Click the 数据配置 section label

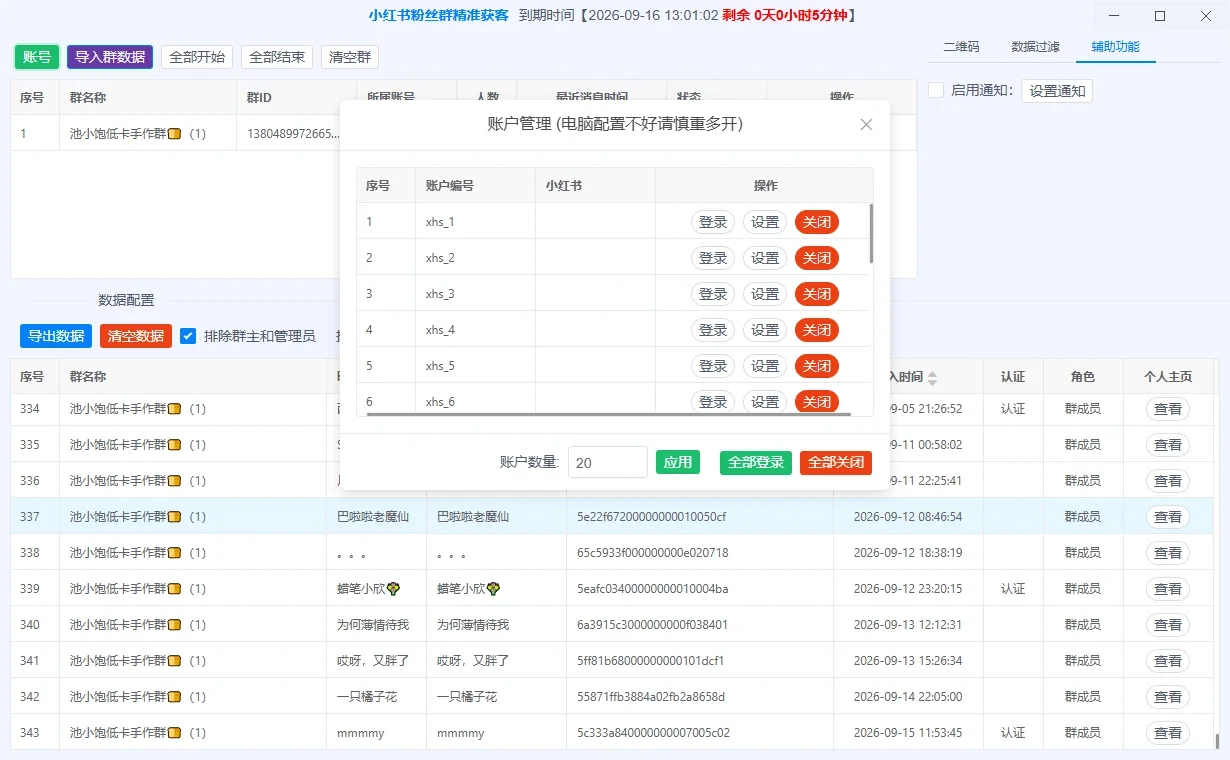[126, 300]
